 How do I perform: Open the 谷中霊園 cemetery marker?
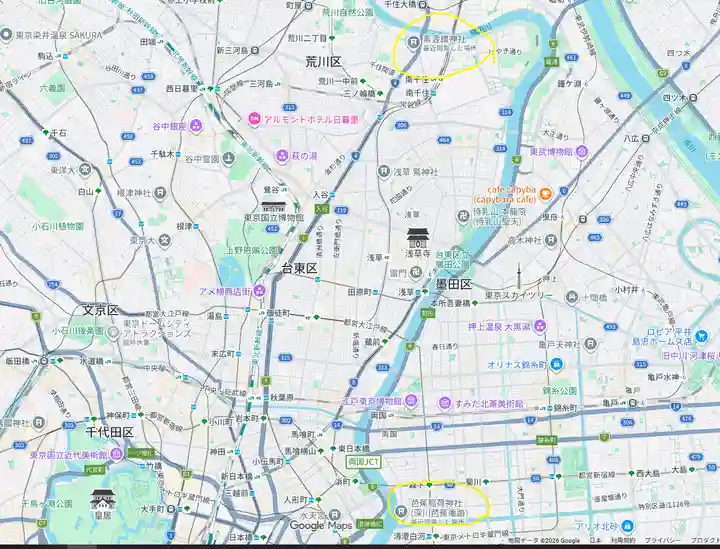tap(229, 159)
